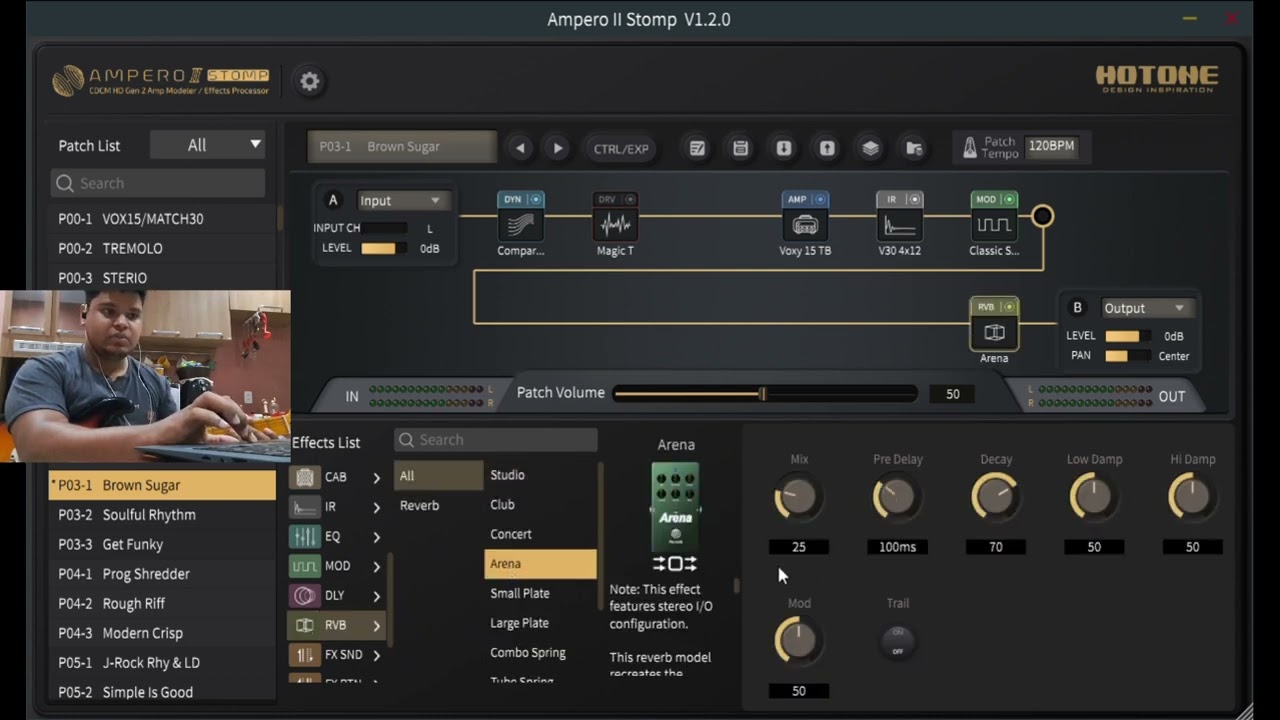The image size is (1280, 720).
Task: Click the Effects List Search field
Action: point(496,440)
